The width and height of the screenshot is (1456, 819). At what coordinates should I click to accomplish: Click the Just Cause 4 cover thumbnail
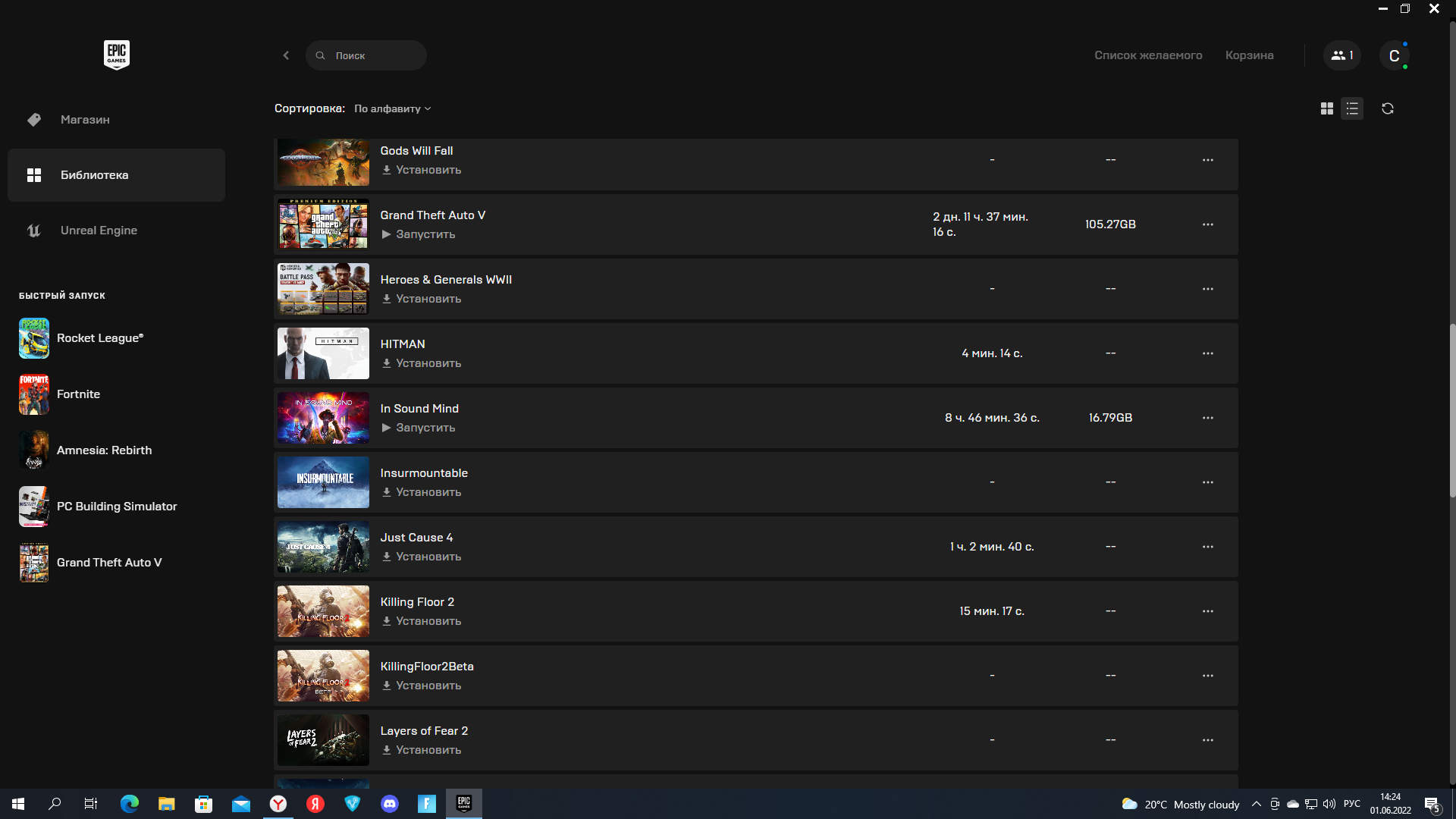pos(323,547)
